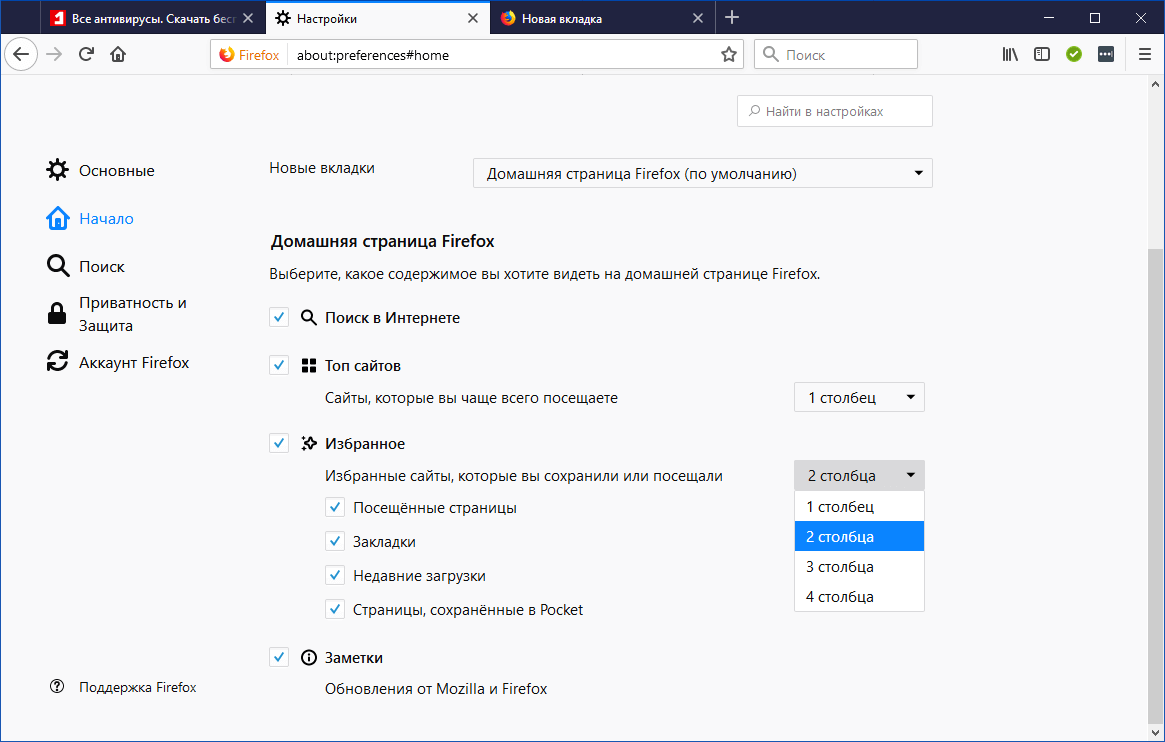The image size is (1165, 742).
Task: Go to the Аккаунт Firefox section
Action: pos(133,362)
